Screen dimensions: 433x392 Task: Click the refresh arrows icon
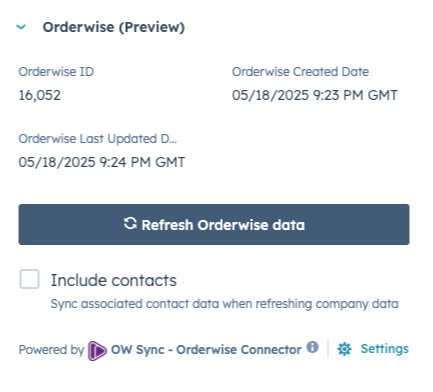tap(130, 224)
